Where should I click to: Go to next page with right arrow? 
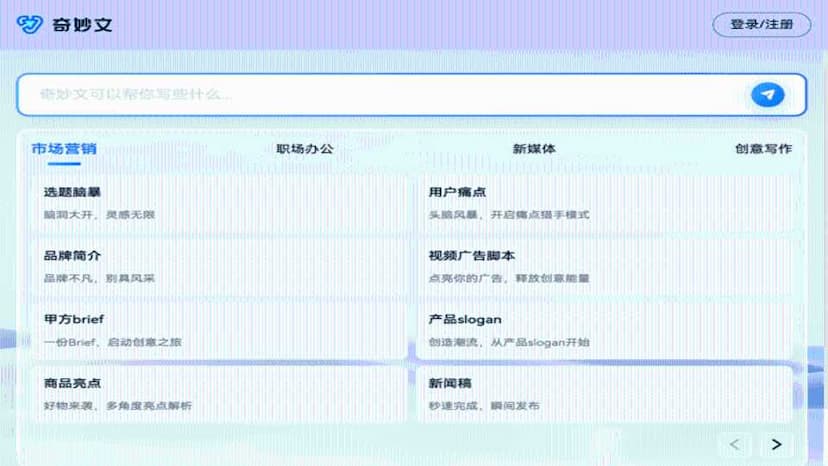tap(776, 444)
